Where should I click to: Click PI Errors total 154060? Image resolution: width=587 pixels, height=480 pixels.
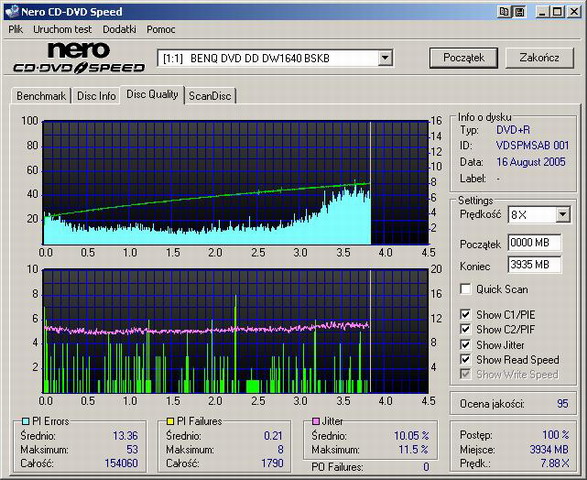(x=121, y=463)
